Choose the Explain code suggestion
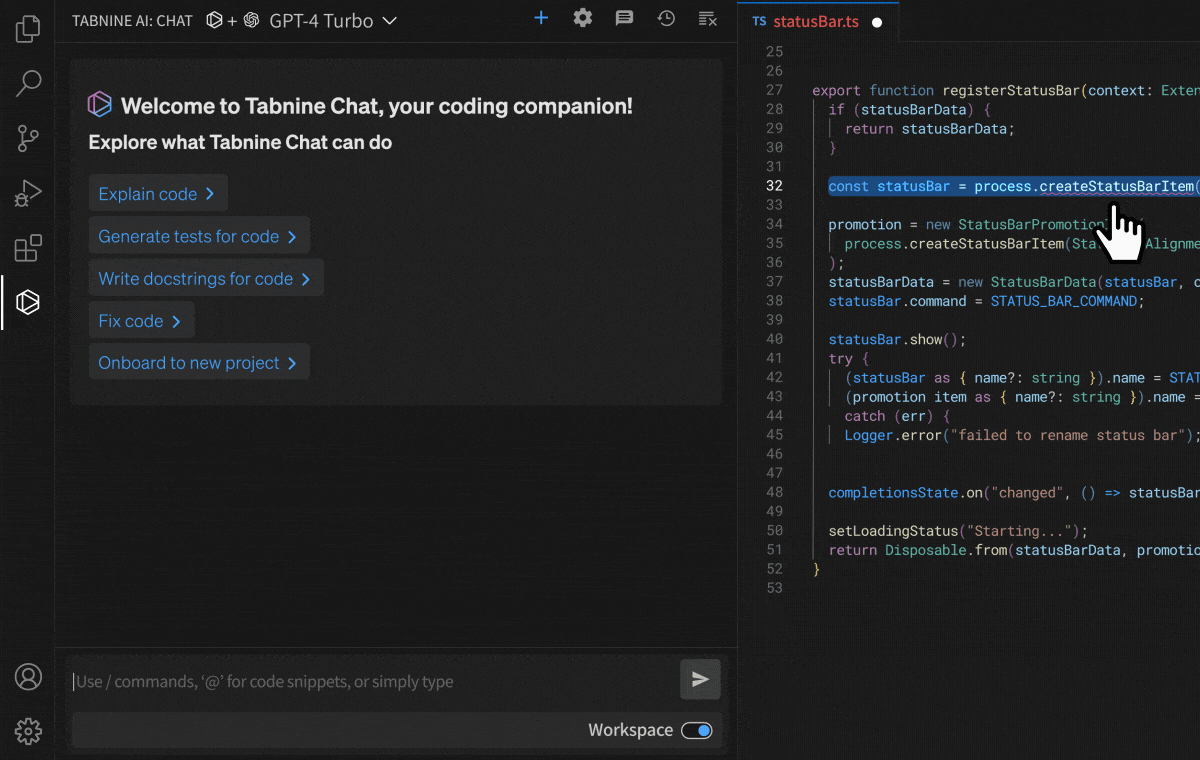Viewport: 1200px width, 760px height. click(x=157, y=194)
